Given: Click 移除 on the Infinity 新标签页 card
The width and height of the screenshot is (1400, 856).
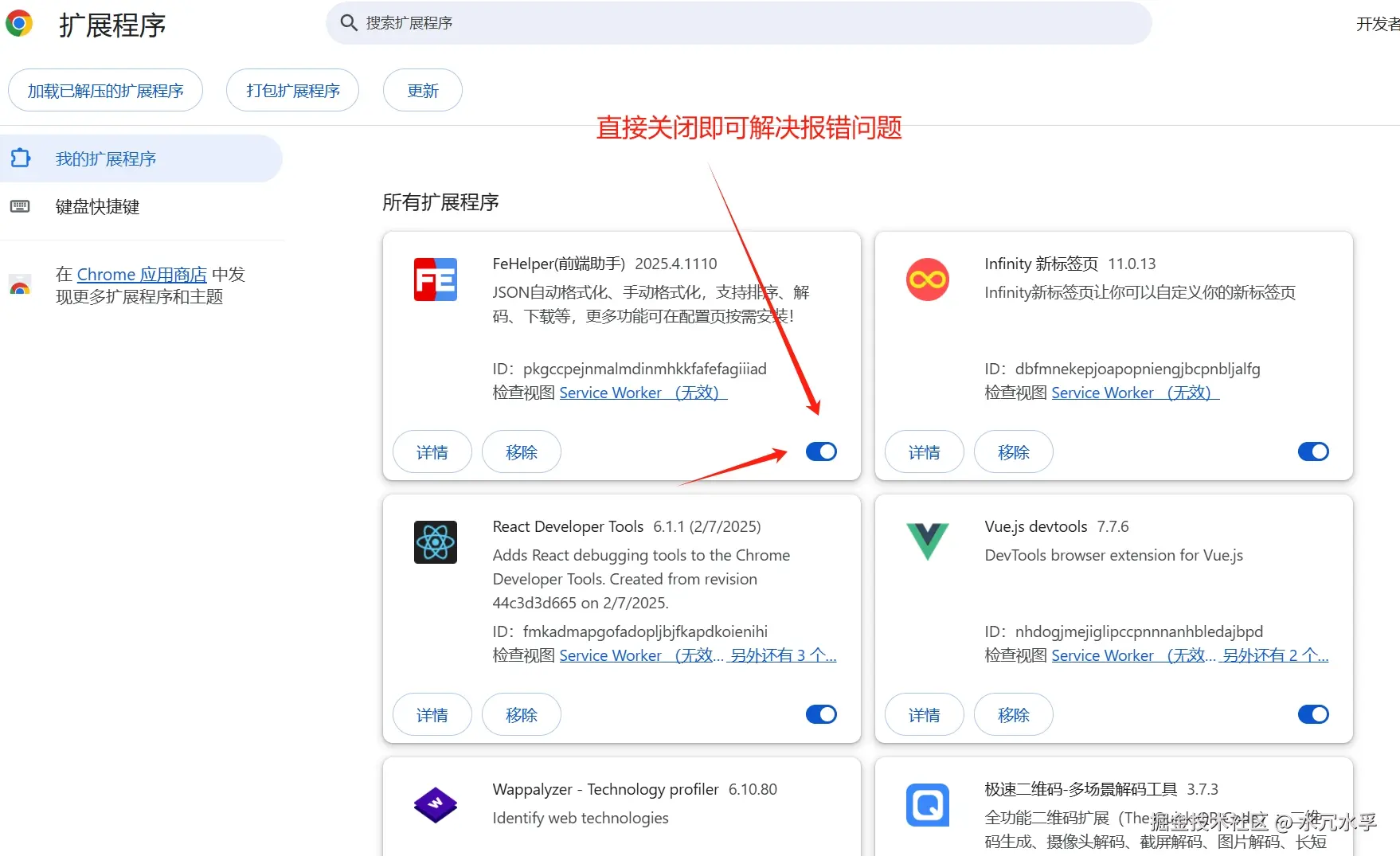Looking at the screenshot, I should [1014, 451].
